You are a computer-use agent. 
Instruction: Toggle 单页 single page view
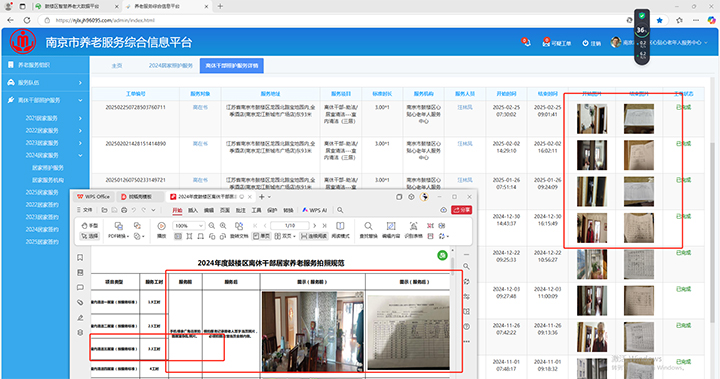262,236
